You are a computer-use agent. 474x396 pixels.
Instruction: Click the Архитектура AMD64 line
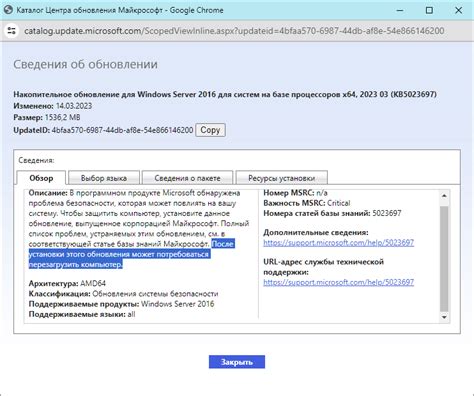67,284
